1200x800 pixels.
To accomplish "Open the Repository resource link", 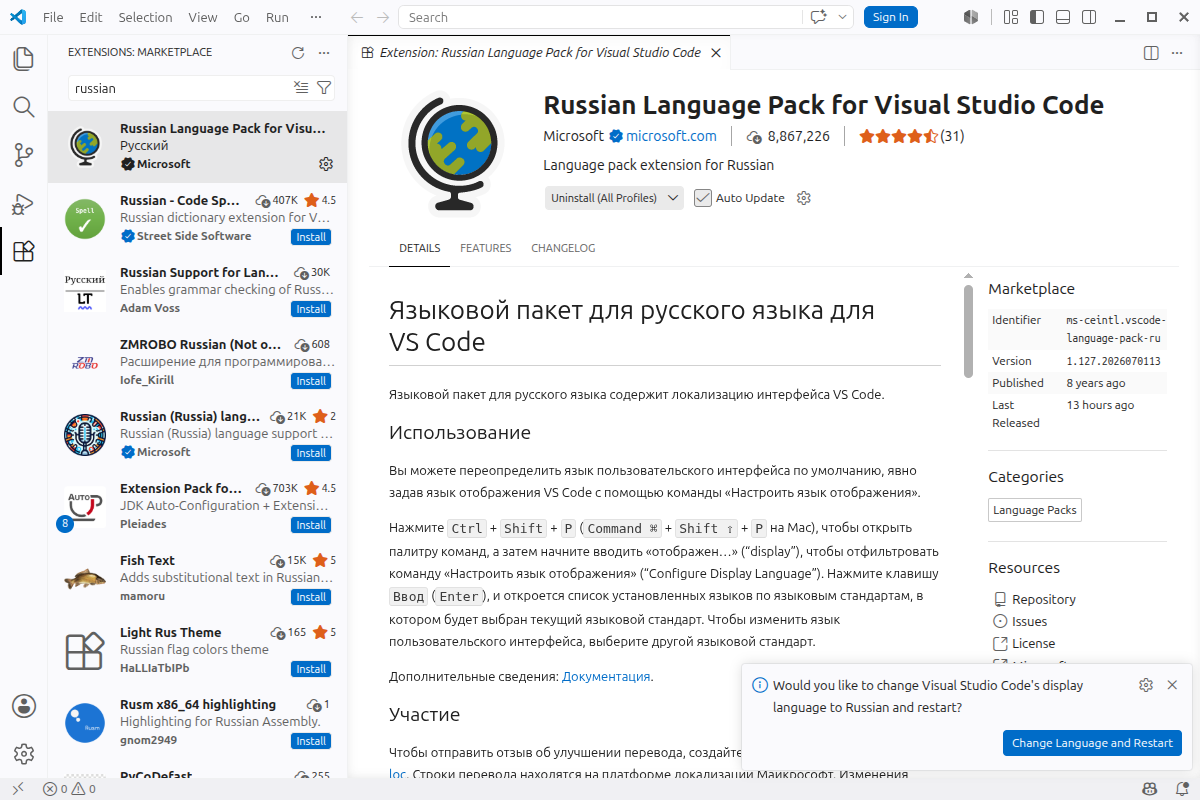I will point(1044,599).
